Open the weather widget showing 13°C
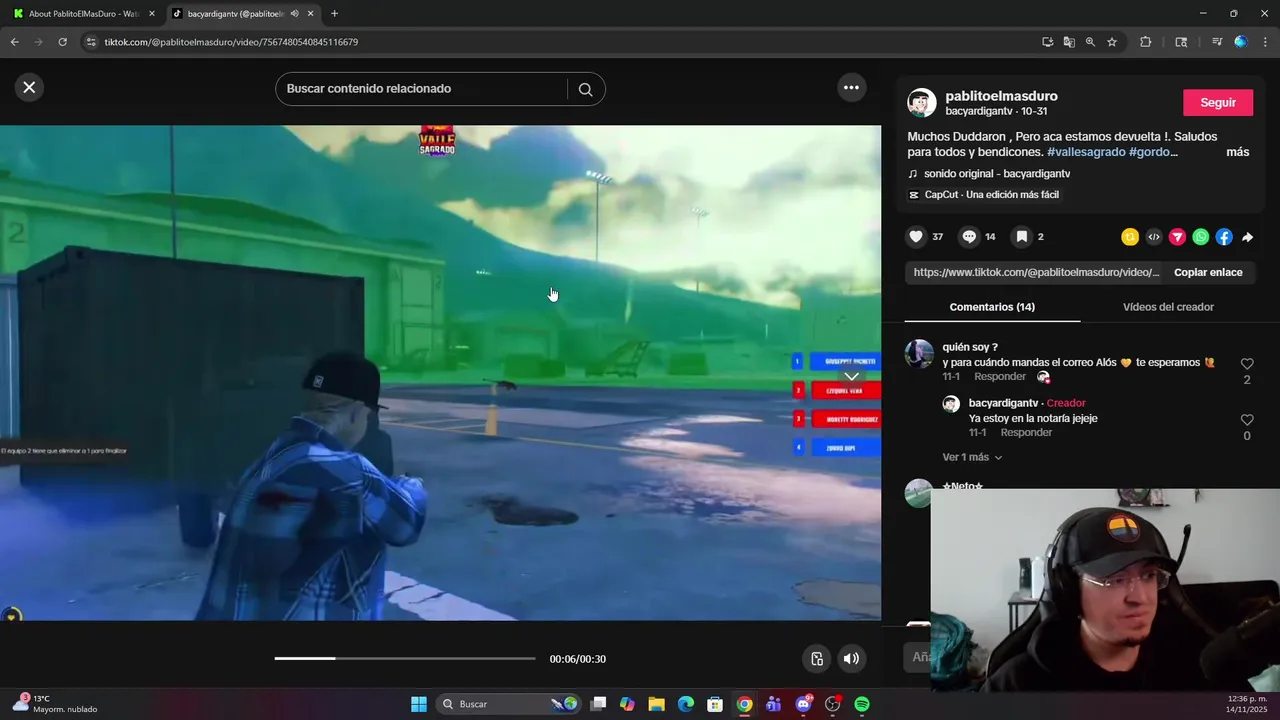The width and height of the screenshot is (1280, 720). coord(56,704)
